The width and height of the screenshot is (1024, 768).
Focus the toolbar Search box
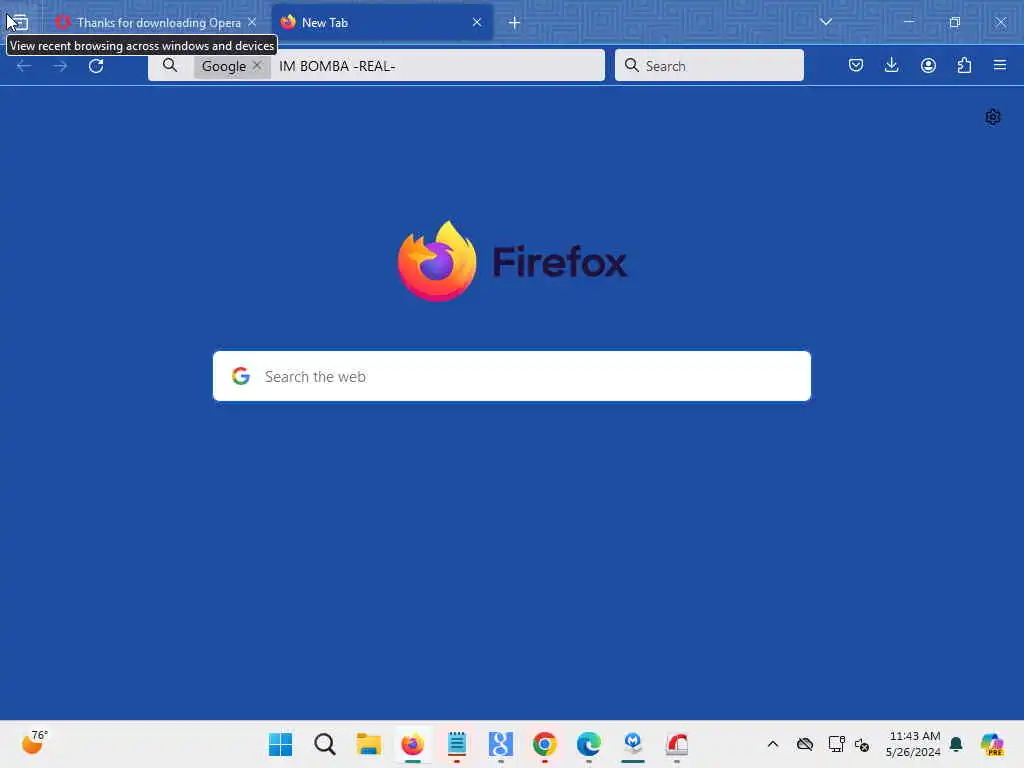(x=709, y=65)
